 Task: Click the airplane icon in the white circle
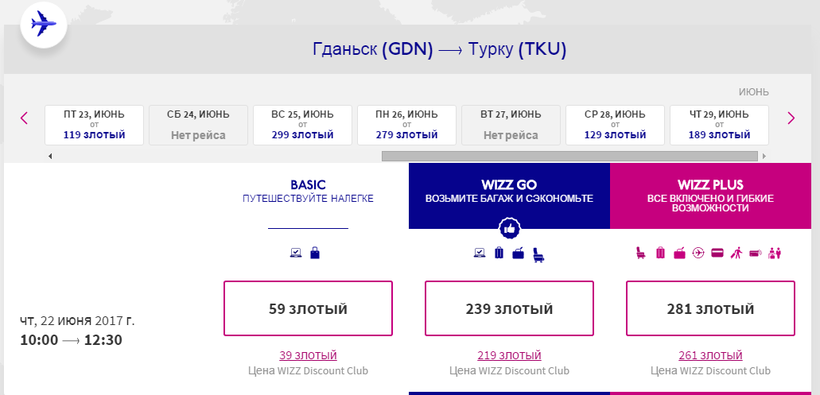43,24
